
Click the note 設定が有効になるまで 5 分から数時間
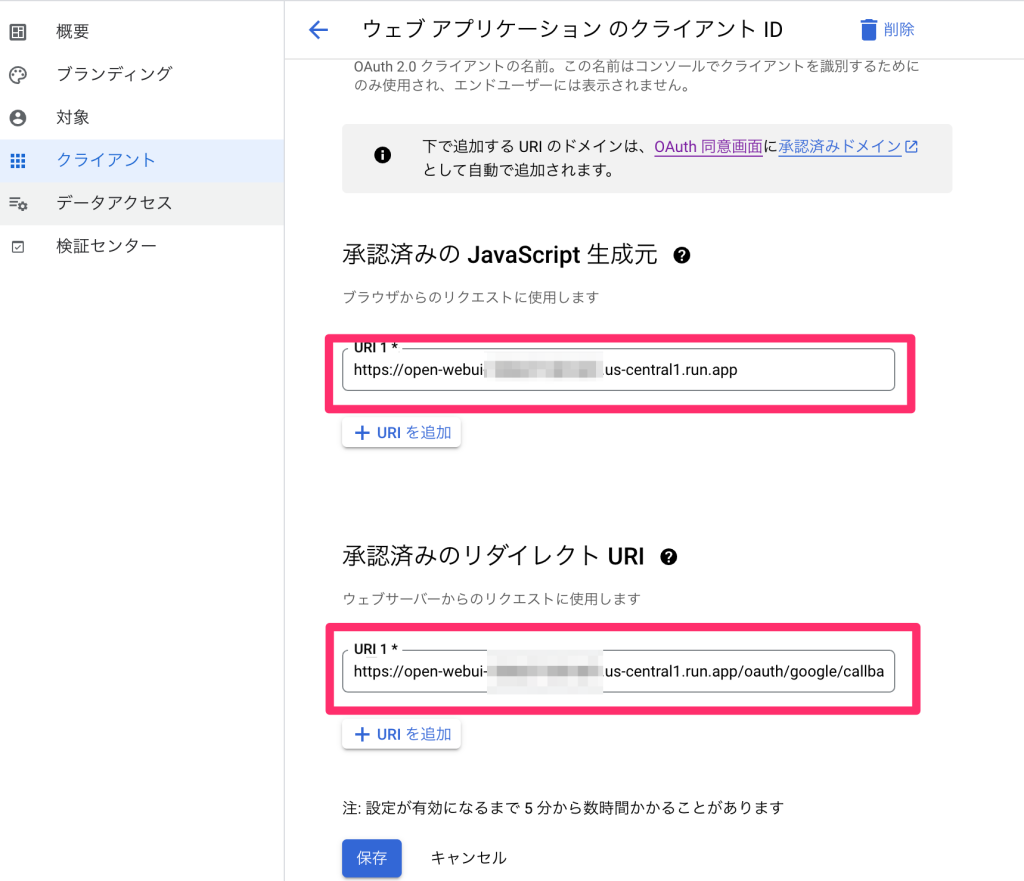563,809
